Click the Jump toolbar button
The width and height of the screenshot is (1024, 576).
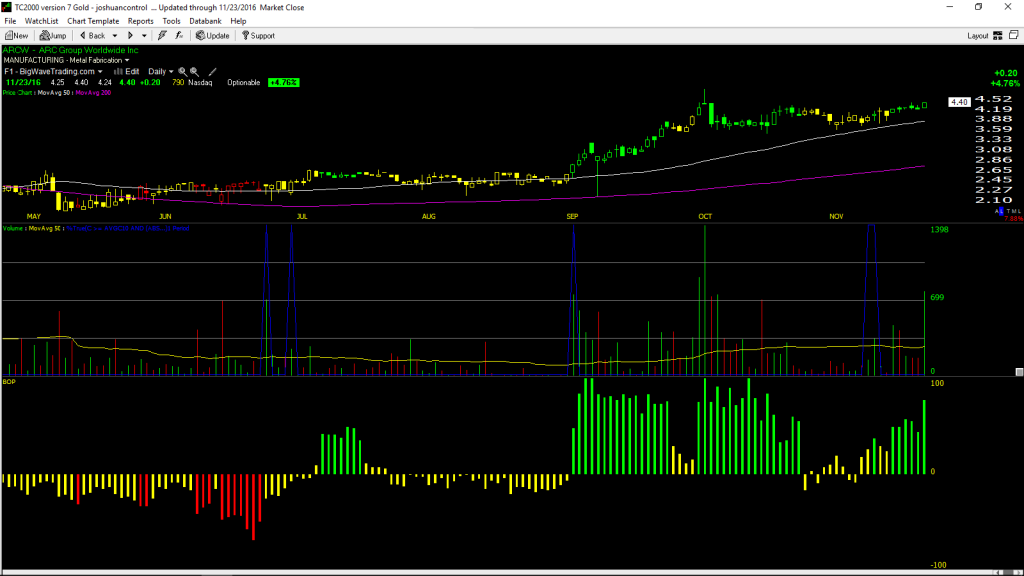(53, 36)
